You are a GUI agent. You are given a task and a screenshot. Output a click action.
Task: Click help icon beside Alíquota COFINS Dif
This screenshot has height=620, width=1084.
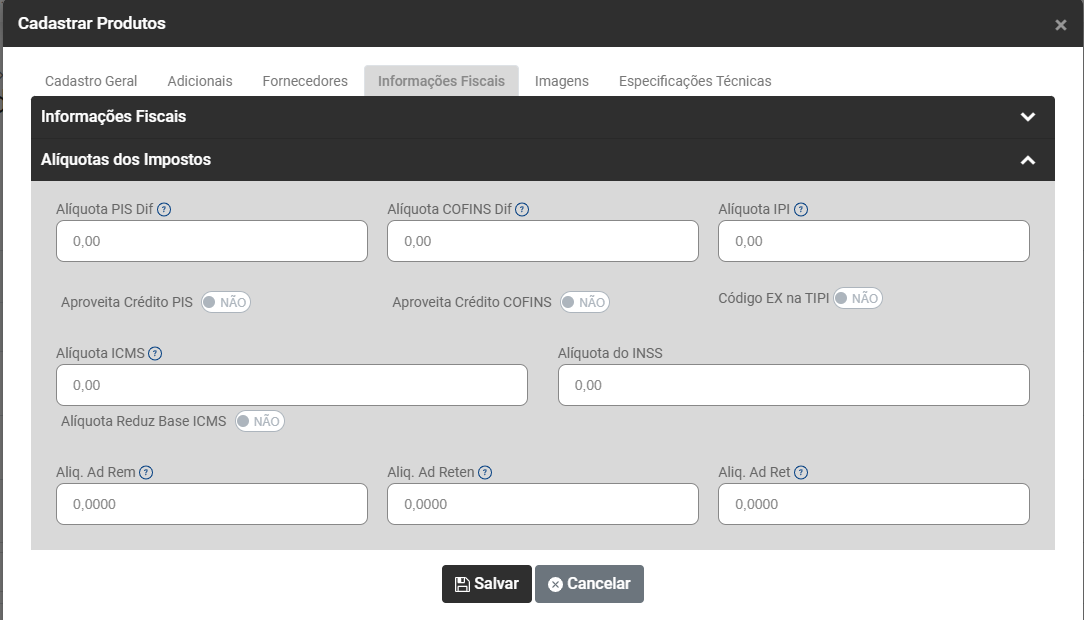(522, 210)
